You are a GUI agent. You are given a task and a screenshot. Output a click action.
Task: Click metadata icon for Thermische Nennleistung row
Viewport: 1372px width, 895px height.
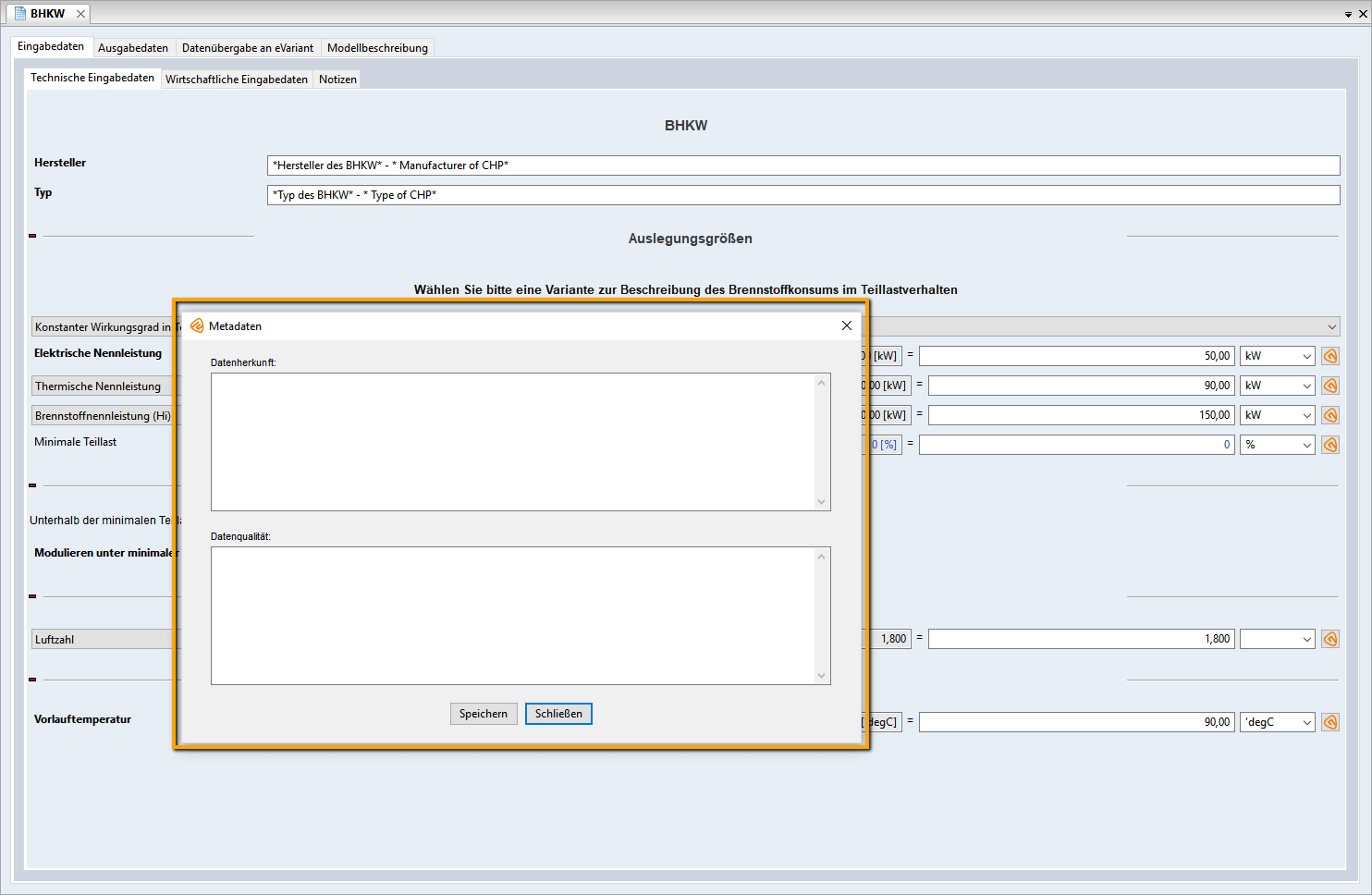[x=1330, y=386]
